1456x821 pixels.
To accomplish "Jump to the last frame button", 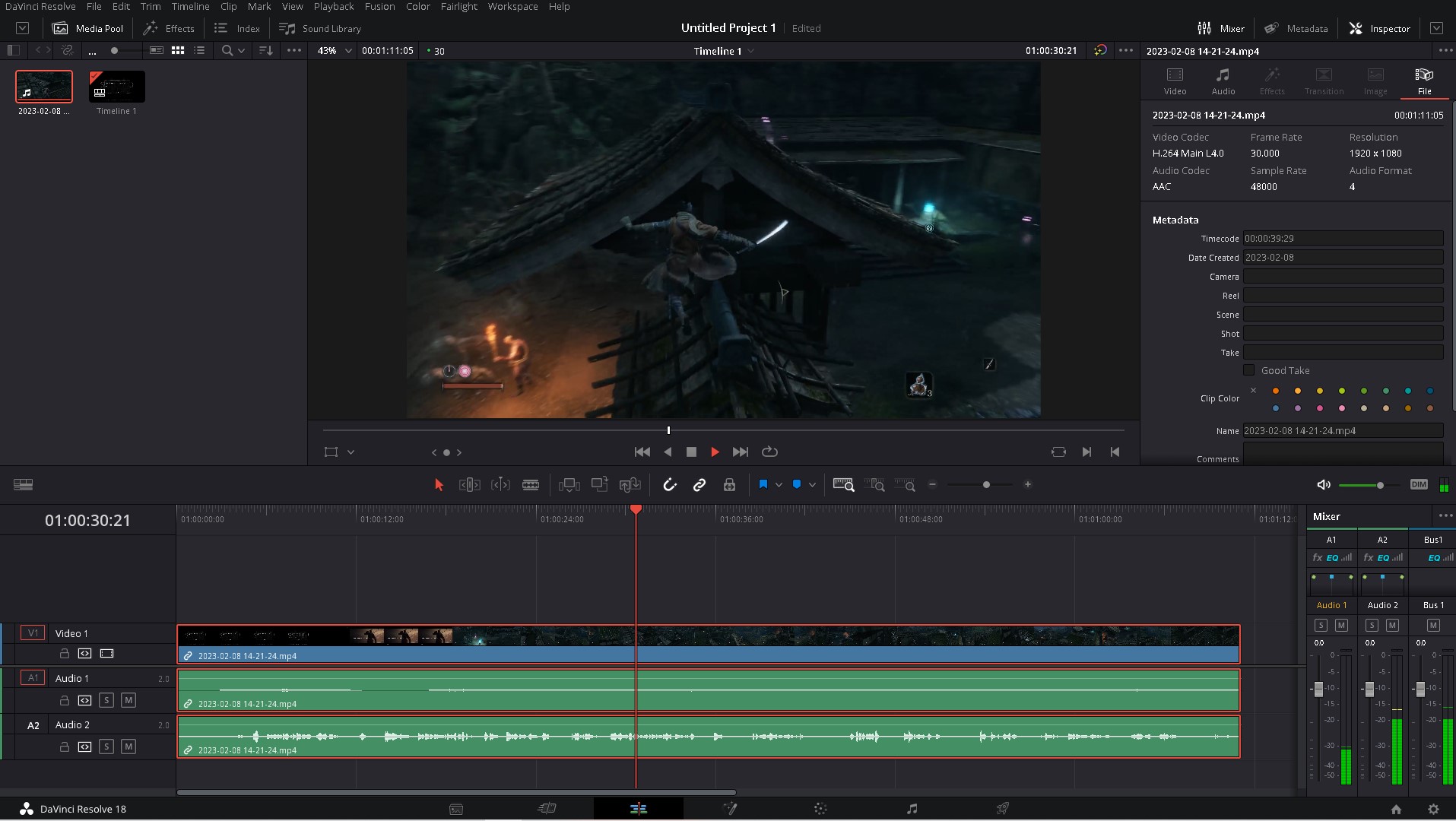I will click(x=741, y=452).
